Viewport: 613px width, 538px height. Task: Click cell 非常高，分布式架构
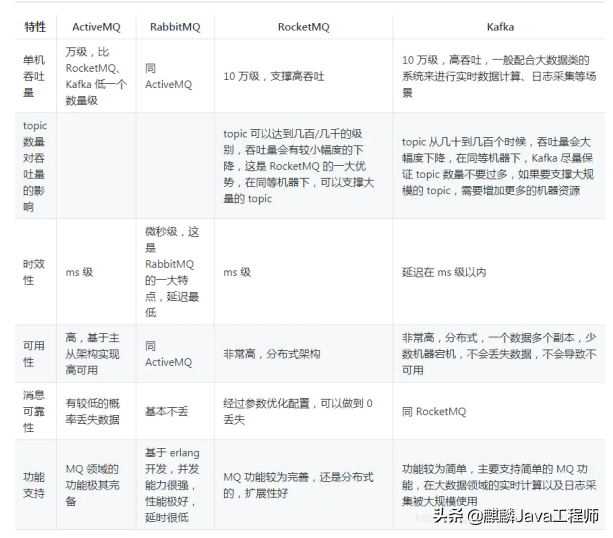[x=272, y=354]
